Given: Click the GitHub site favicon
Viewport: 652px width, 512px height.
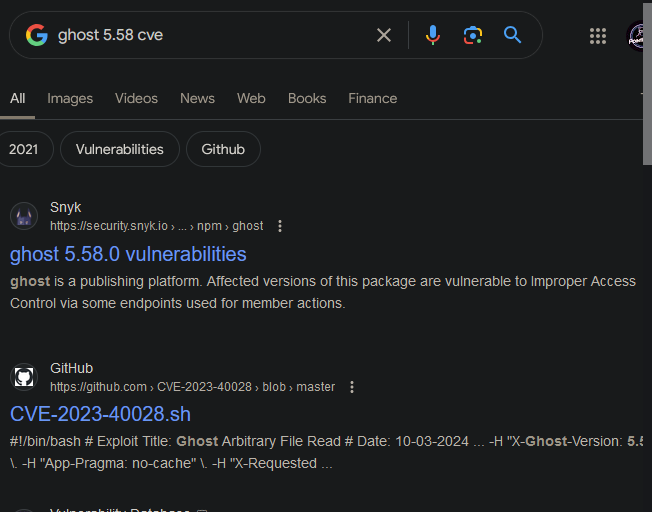Looking at the screenshot, I should (24, 377).
